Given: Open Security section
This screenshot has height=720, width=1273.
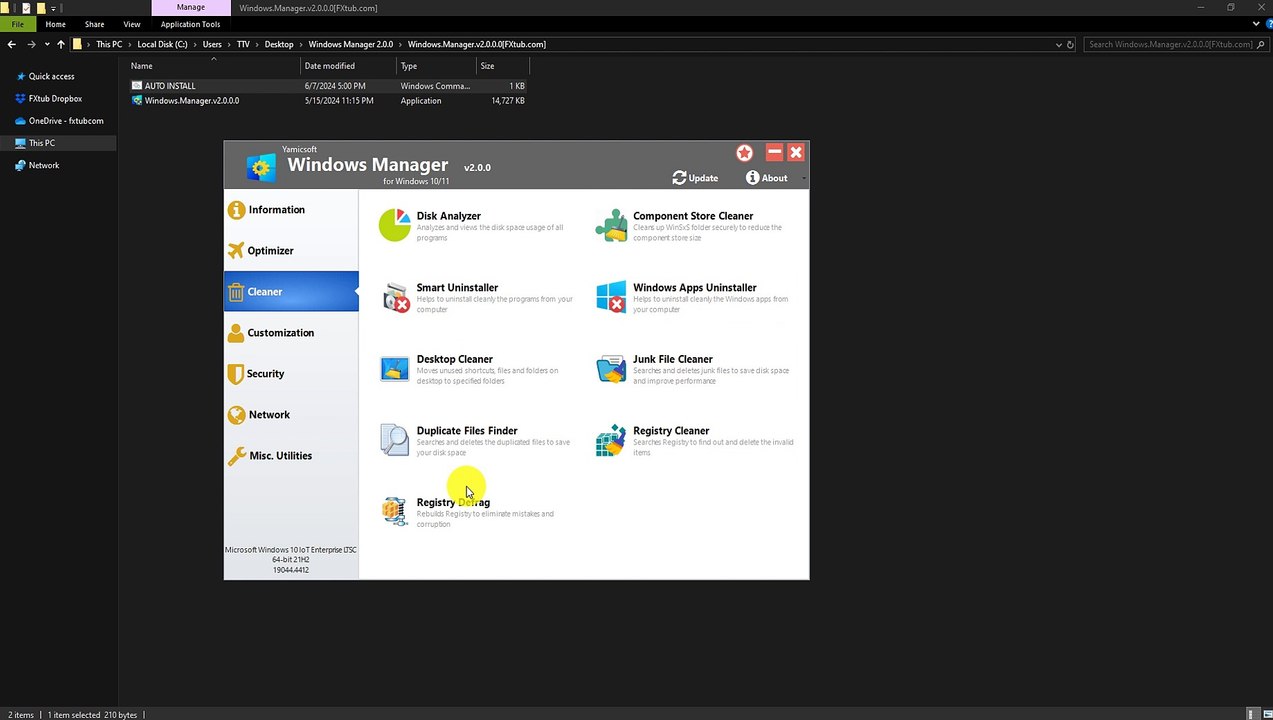Looking at the screenshot, I should pyautogui.click(x=291, y=374).
